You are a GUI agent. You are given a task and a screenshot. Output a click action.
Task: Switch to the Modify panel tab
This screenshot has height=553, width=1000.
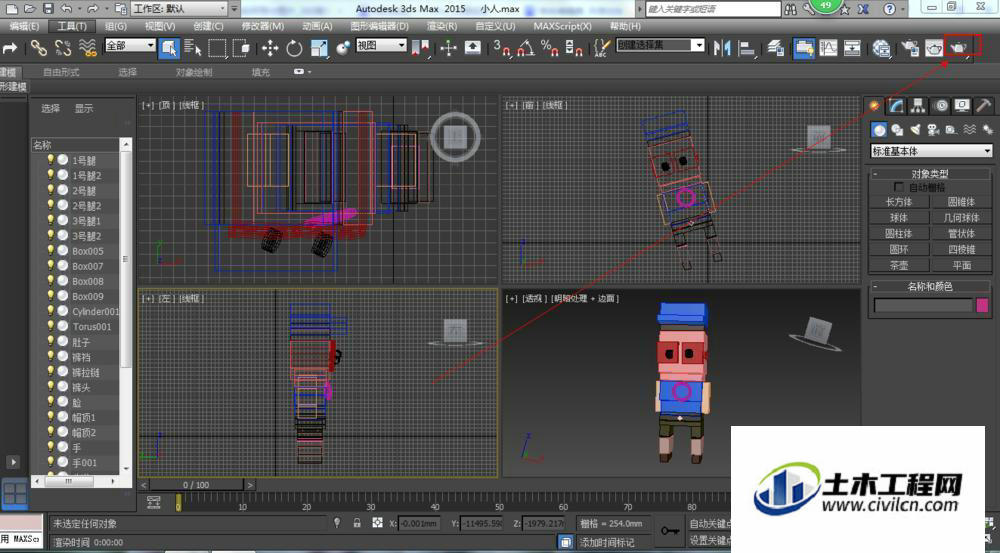pos(896,106)
